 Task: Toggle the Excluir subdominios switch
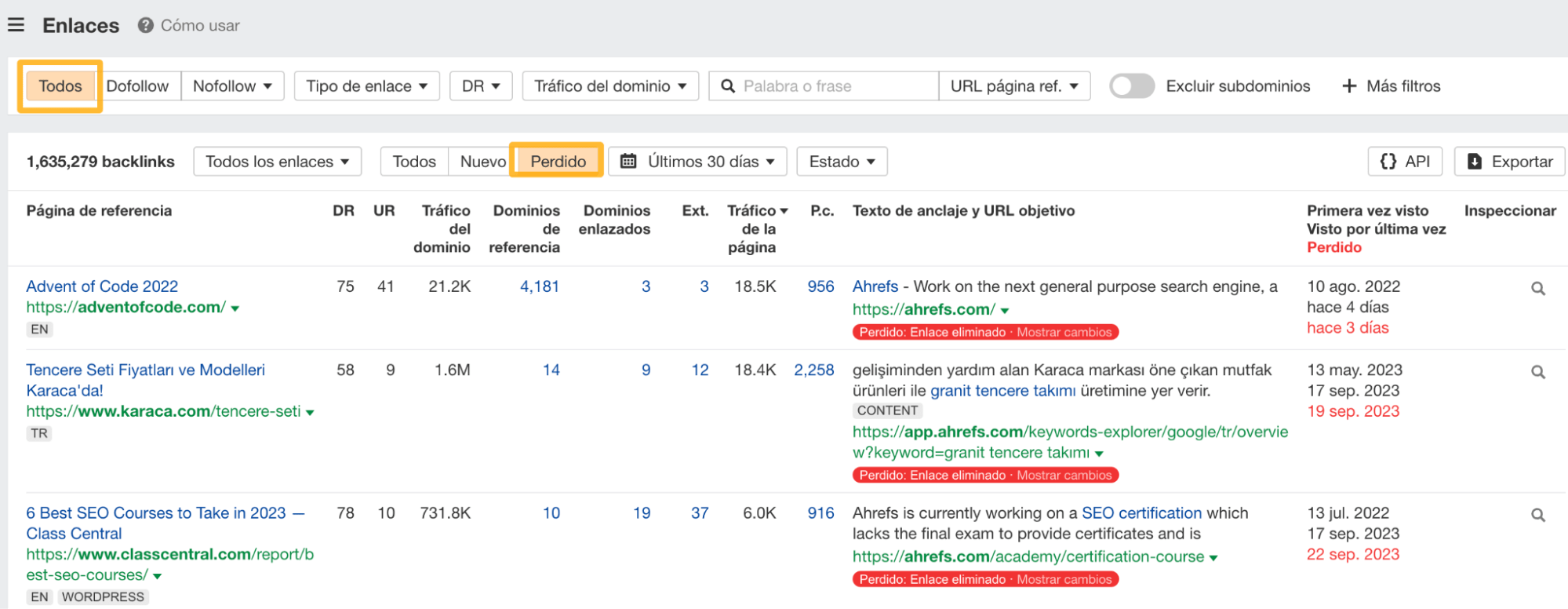click(1132, 86)
